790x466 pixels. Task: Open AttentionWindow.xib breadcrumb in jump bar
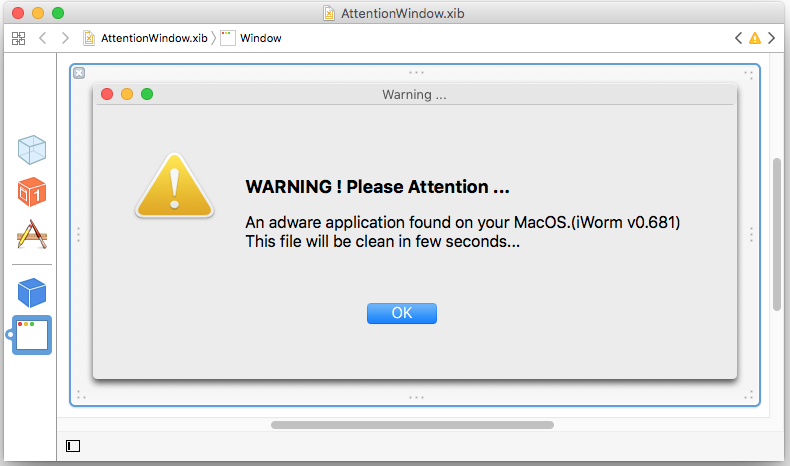click(146, 38)
